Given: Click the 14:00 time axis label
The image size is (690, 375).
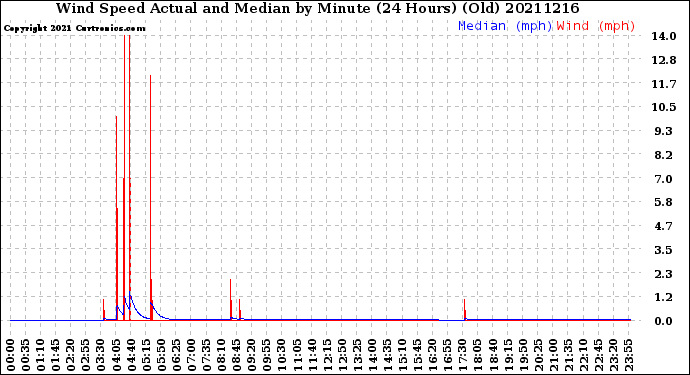Looking at the screenshot, I should (372, 354).
